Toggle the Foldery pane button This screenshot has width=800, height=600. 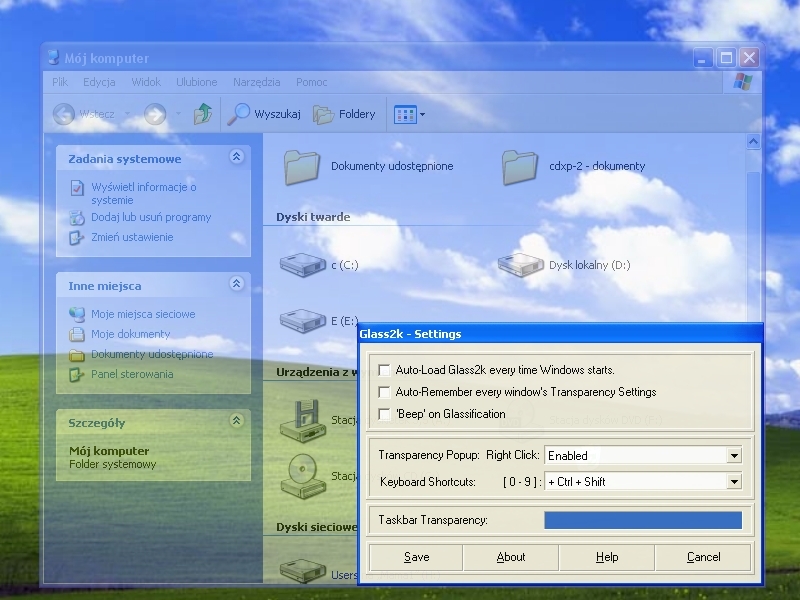[x=344, y=114]
